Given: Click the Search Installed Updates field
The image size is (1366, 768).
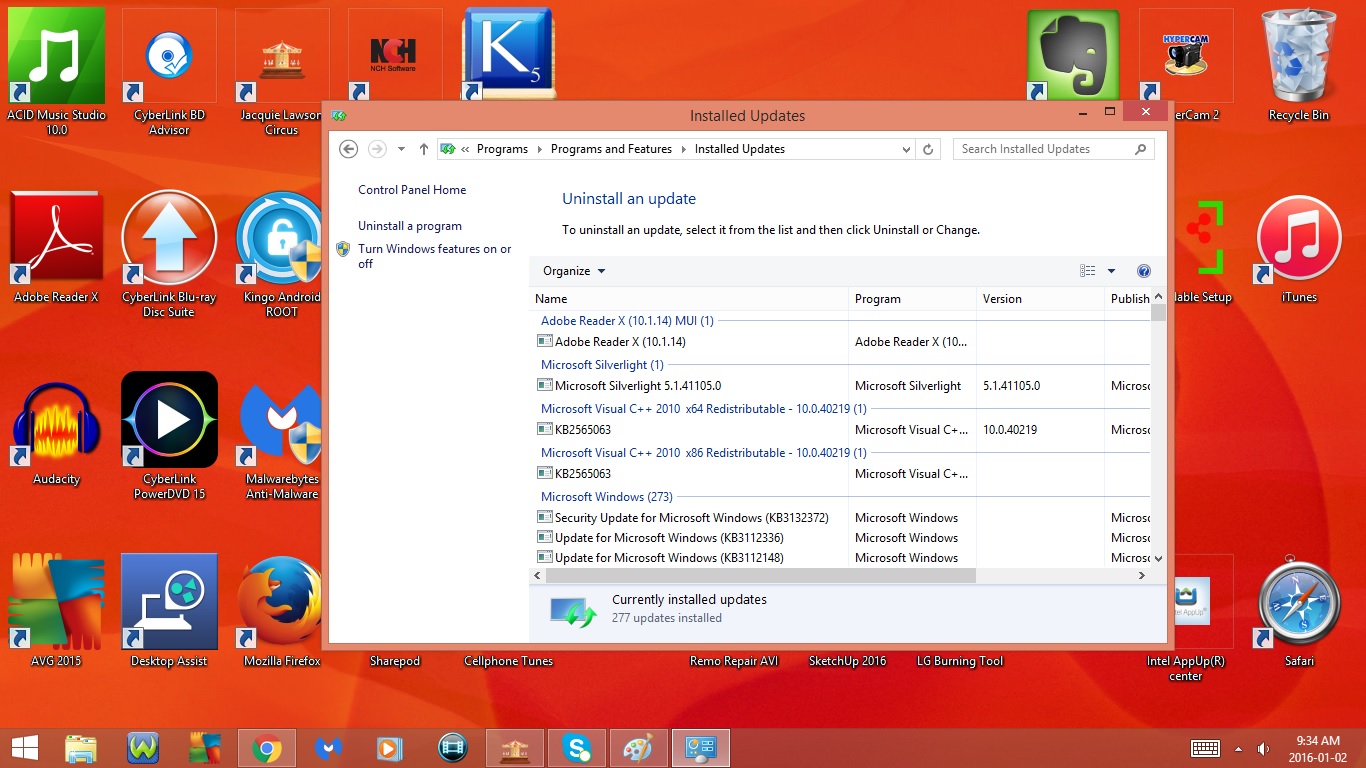Looking at the screenshot, I should 1053,149.
